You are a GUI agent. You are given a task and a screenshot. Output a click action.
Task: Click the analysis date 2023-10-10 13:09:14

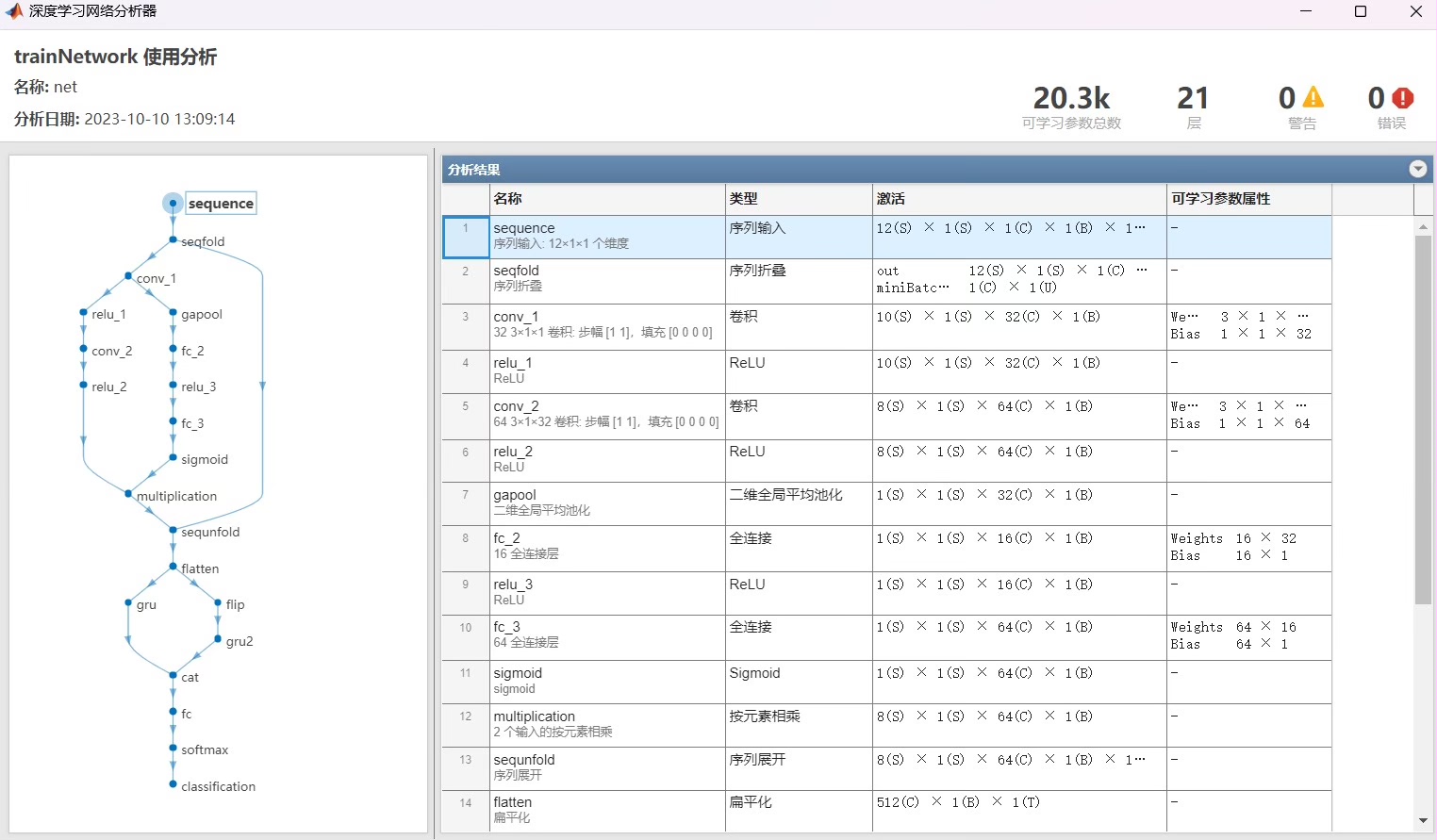159,119
